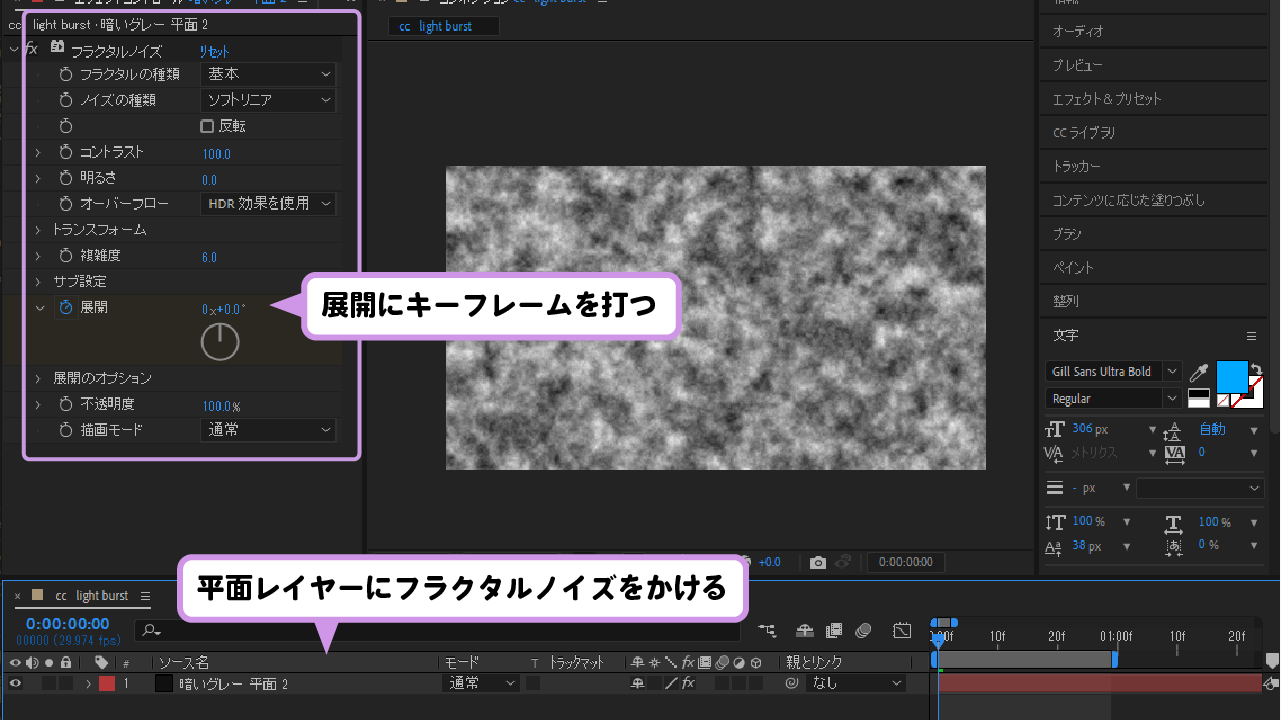Open the フラクタルの種類 dropdown set to 基本

267,73
